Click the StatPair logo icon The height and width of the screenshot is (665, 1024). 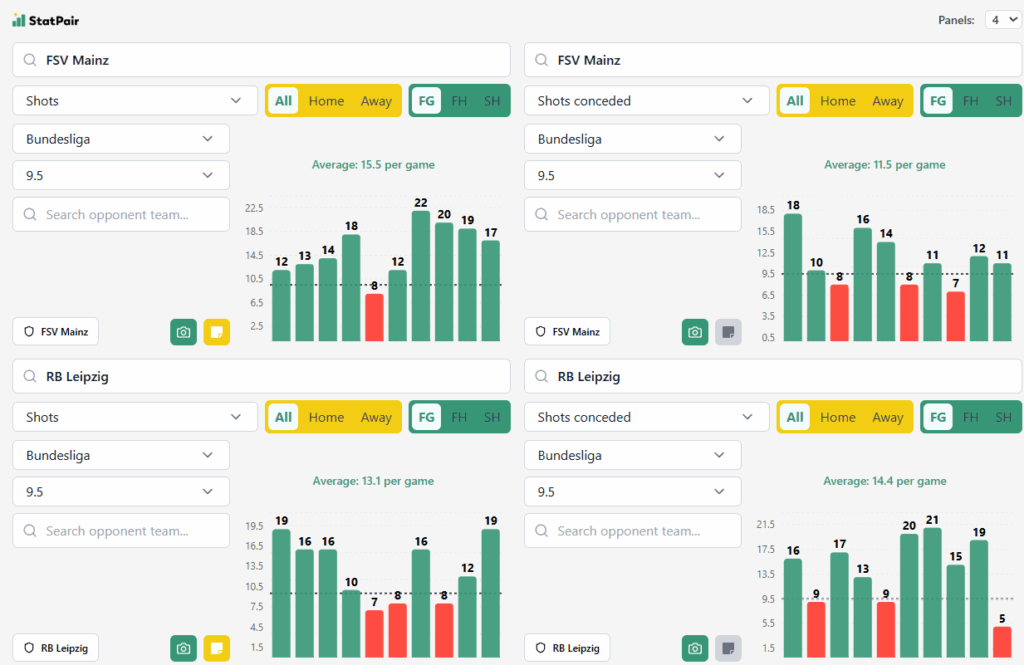[18, 20]
